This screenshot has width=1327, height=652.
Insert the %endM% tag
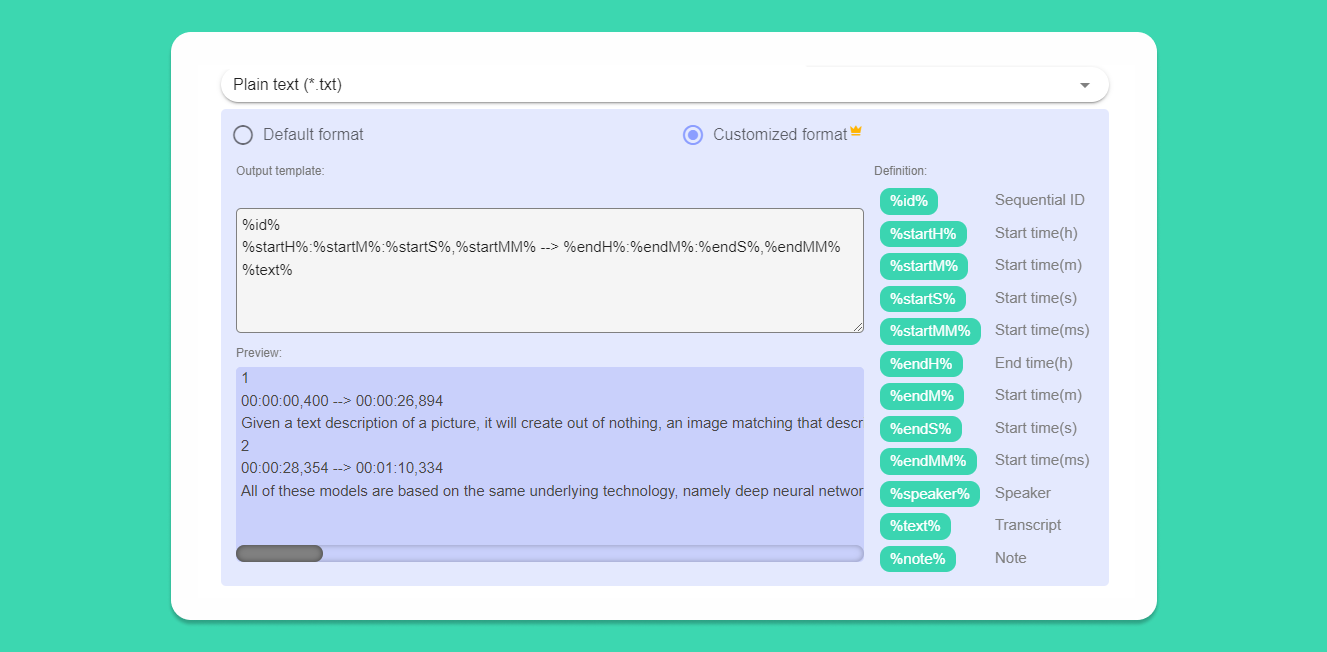click(x=922, y=396)
